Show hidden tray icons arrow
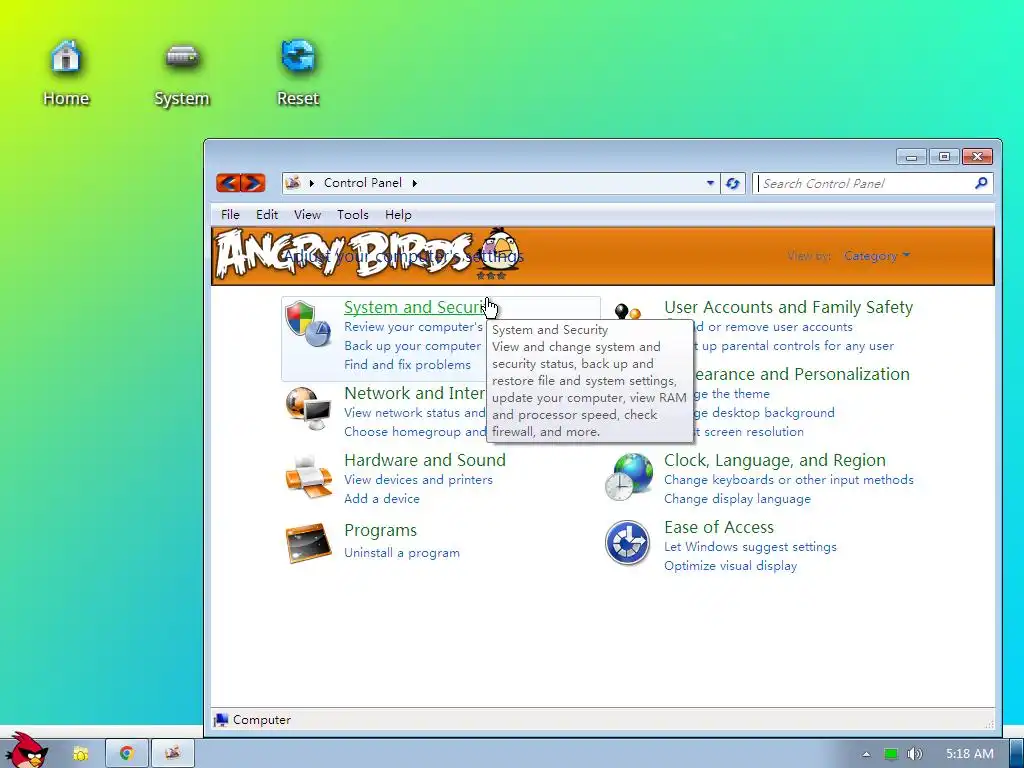This screenshot has width=1024, height=768. pyautogui.click(x=866, y=754)
